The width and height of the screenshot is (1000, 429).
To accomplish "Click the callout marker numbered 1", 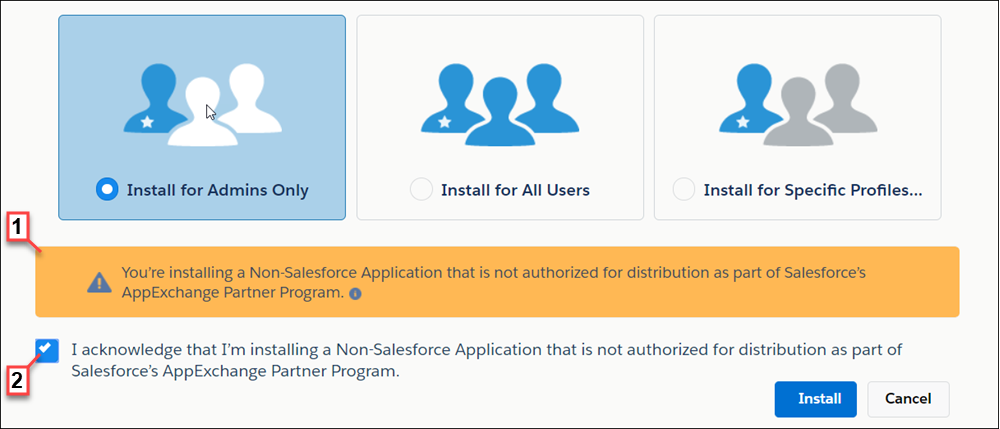I will 19,227.
